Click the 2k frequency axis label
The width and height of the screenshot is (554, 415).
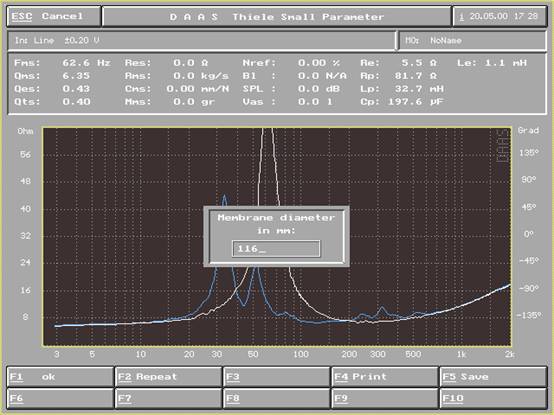coord(509,354)
